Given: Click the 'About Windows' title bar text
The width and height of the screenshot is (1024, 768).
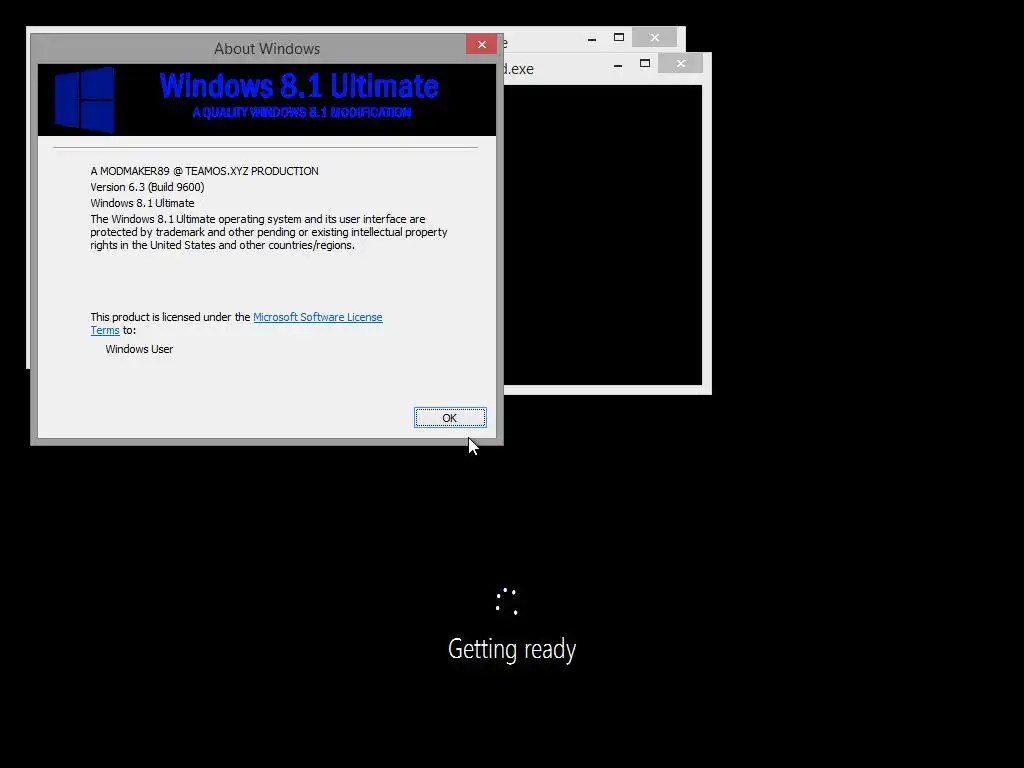Looking at the screenshot, I should [266, 48].
